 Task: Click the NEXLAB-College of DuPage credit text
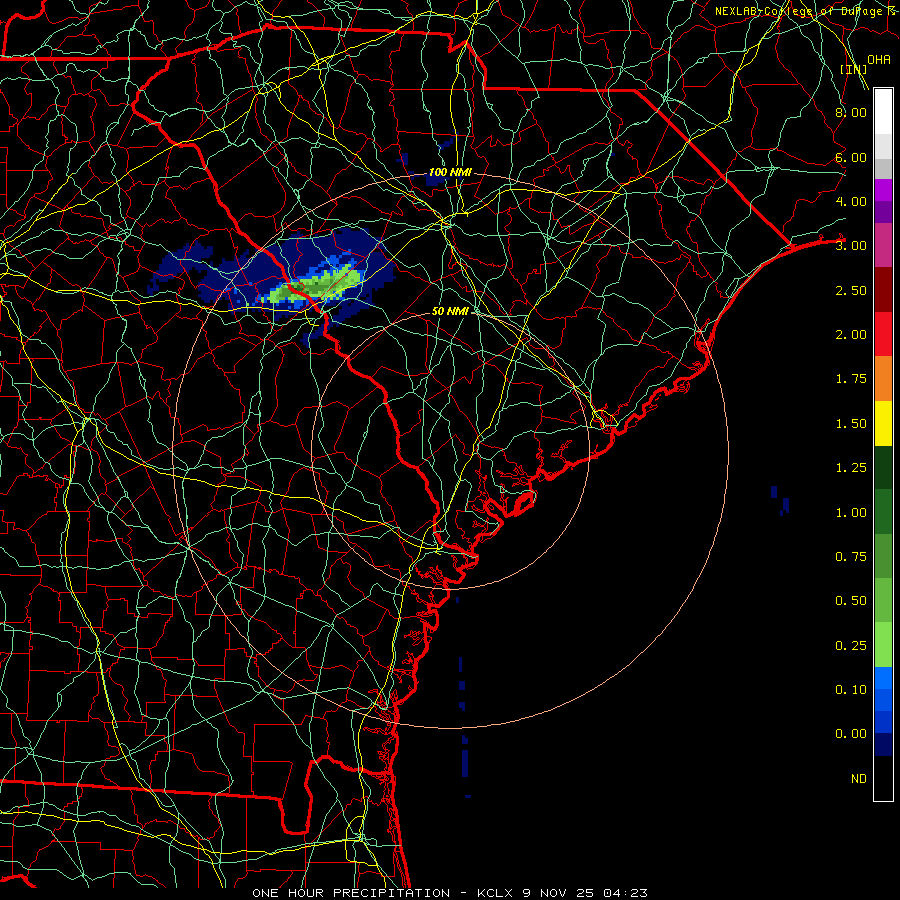coord(804,11)
